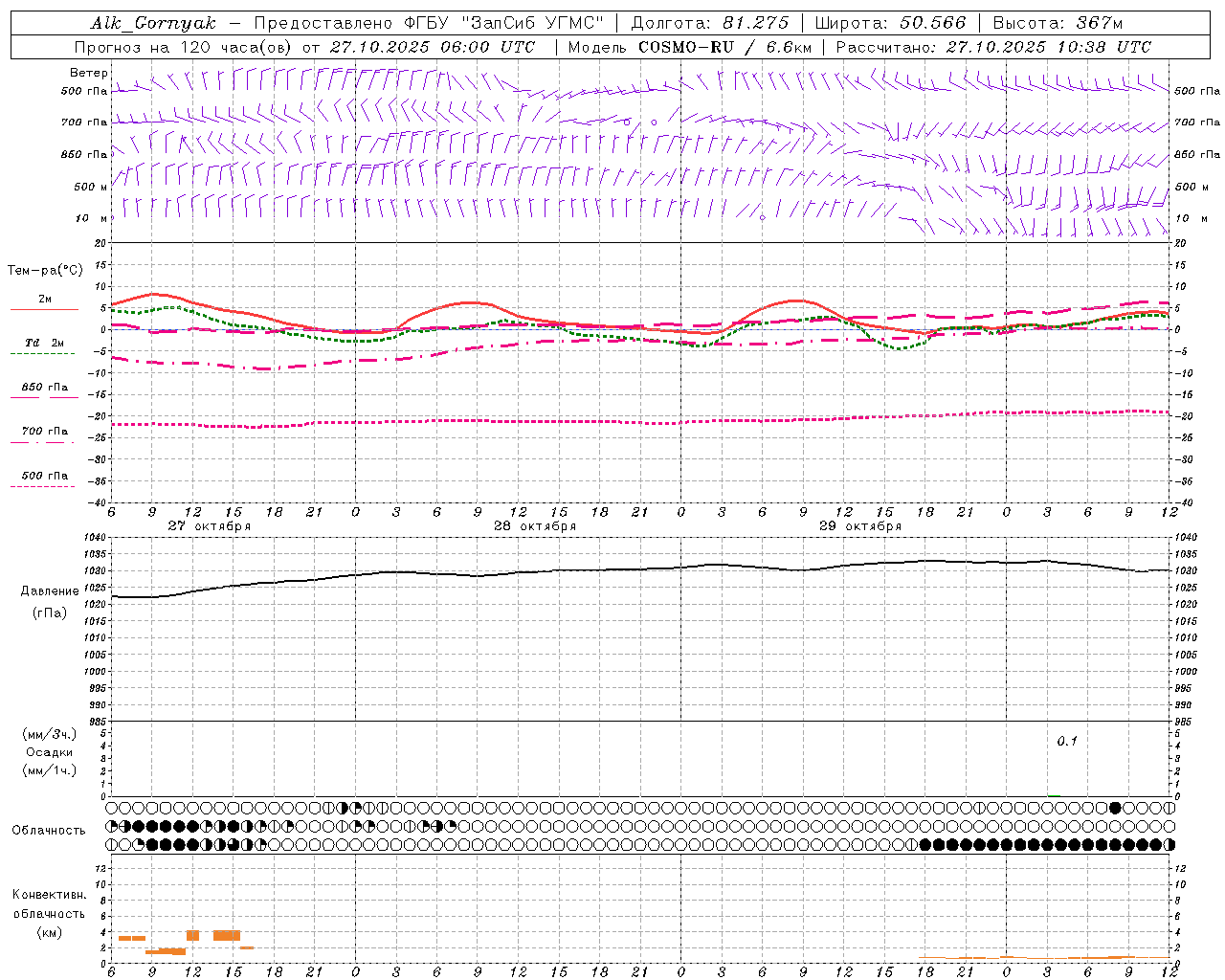
Task: Click the date label 28 октября
Action: tap(535, 526)
